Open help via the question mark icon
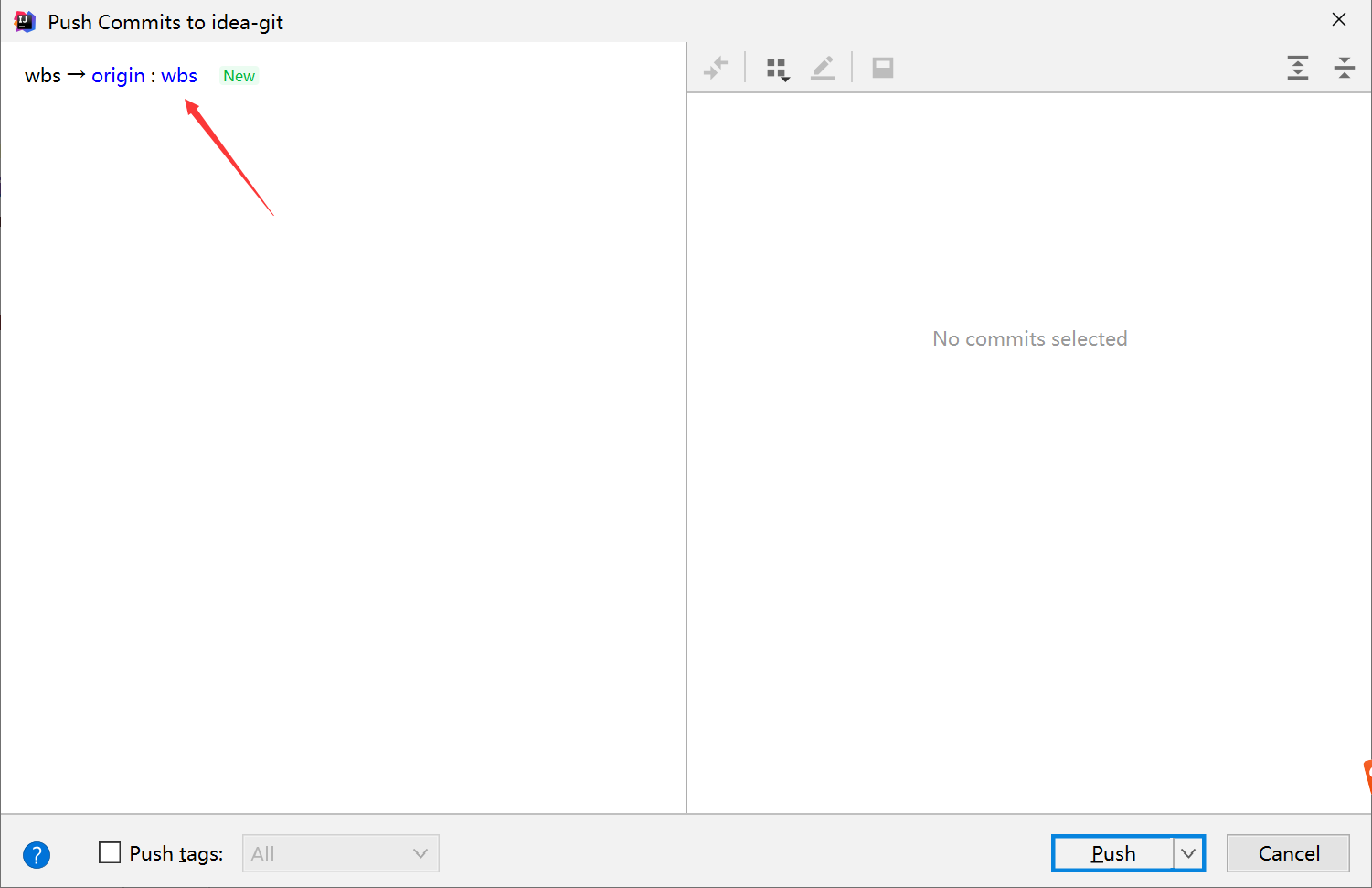1372x888 pixels. (37, 855)
